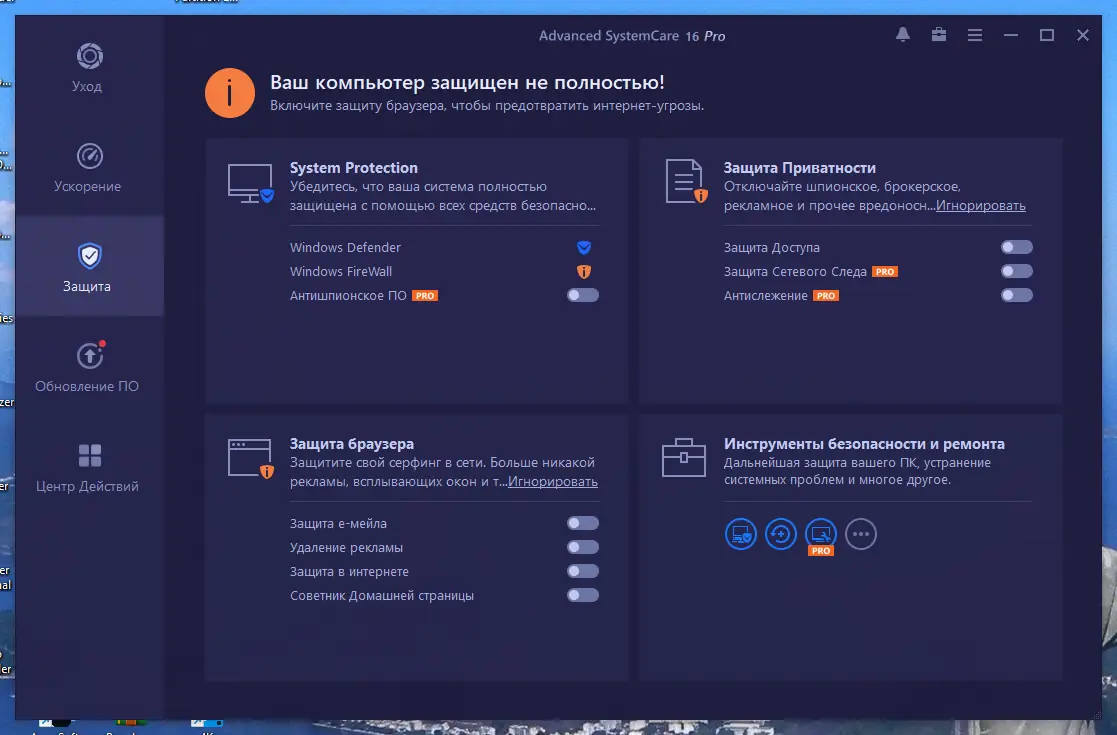The width and height of the screenshot is (1117, 735).
Task: Close the Advanced SystemCare window
Action: (1083, 35)
